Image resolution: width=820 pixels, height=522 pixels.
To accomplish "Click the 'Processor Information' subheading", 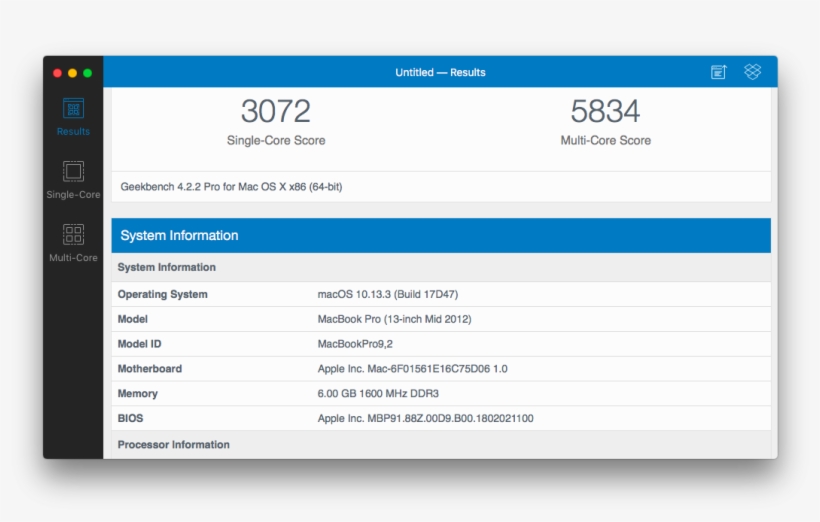I will [174, 445].
